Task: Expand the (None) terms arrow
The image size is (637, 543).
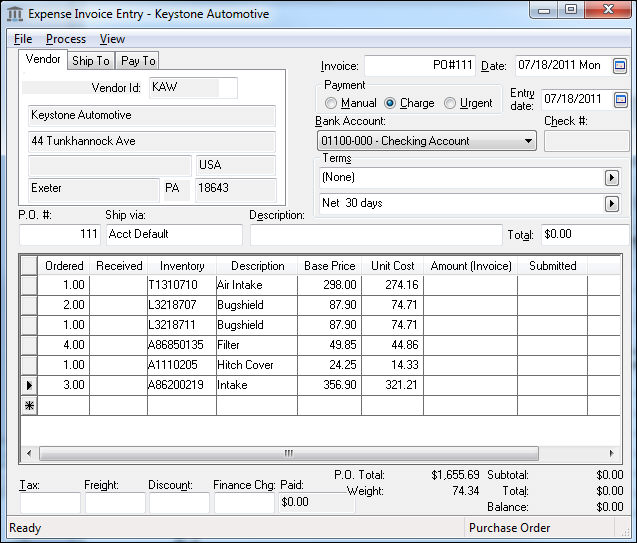Action: point(611,178)
